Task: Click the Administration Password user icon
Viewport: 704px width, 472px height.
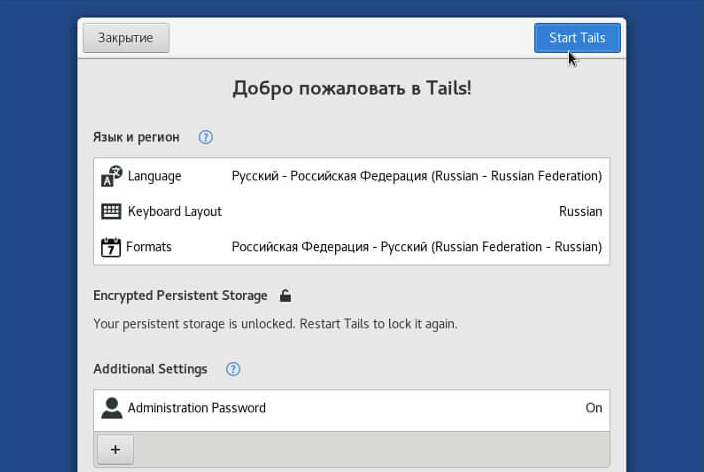Action: (111, 408)
